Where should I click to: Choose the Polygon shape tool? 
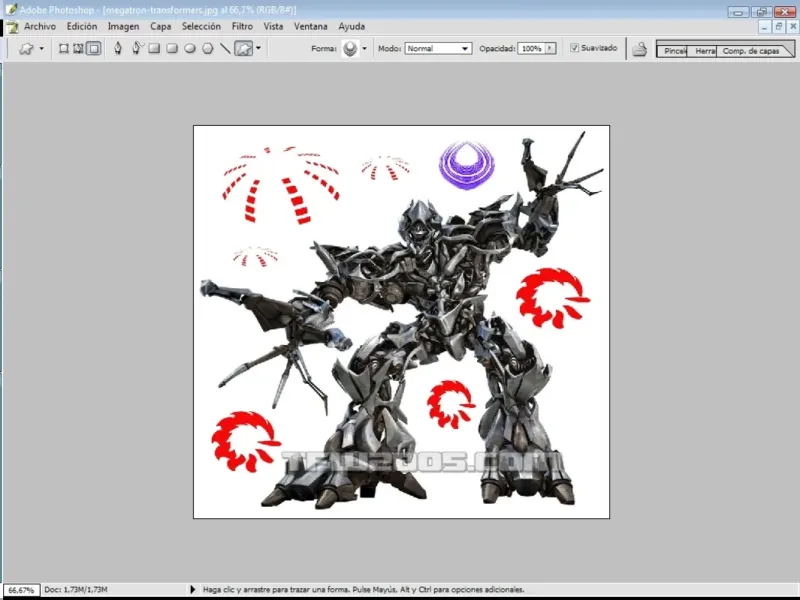[207, 48]
